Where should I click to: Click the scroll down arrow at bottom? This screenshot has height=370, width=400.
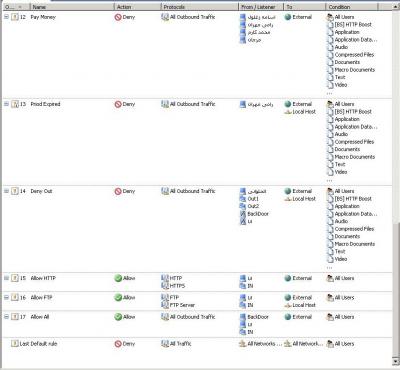[x=396, y=362]
